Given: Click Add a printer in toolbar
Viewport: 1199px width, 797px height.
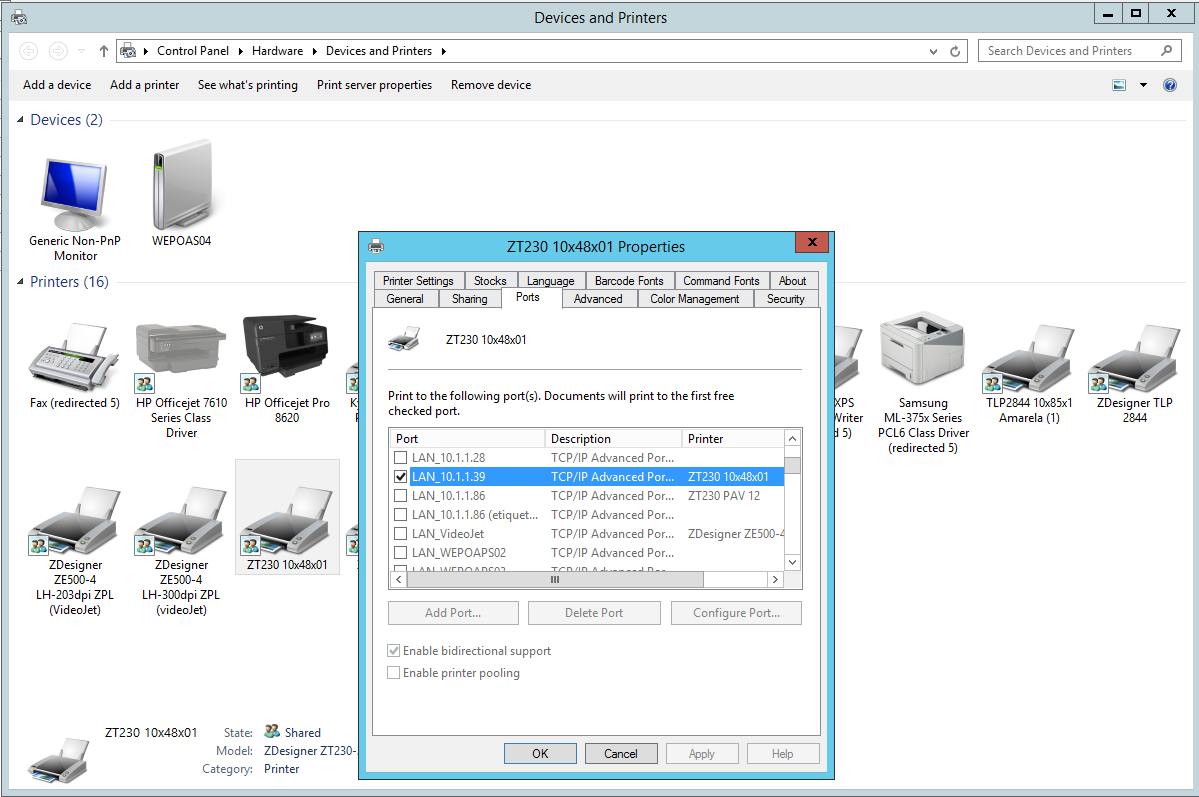Looking at the screenshot, I should pos(145,85).
